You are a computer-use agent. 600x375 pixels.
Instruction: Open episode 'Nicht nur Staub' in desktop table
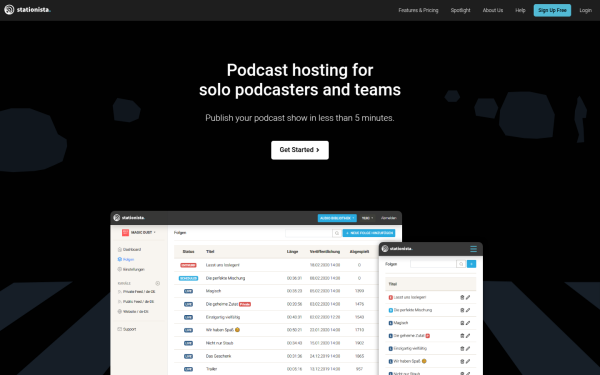click(x=219, y=343)
